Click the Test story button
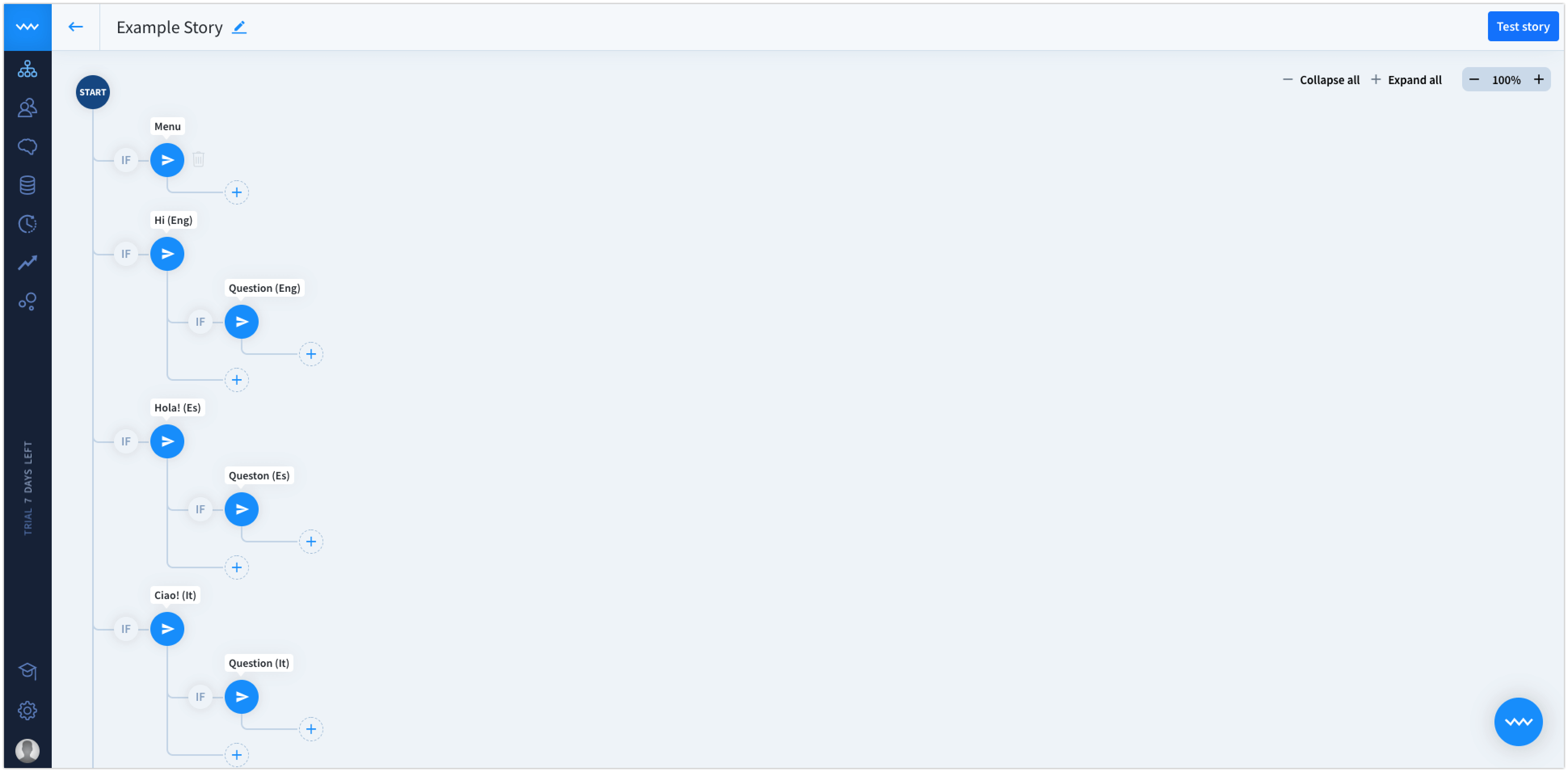 pyautogui.click(x=1522, y=26)
